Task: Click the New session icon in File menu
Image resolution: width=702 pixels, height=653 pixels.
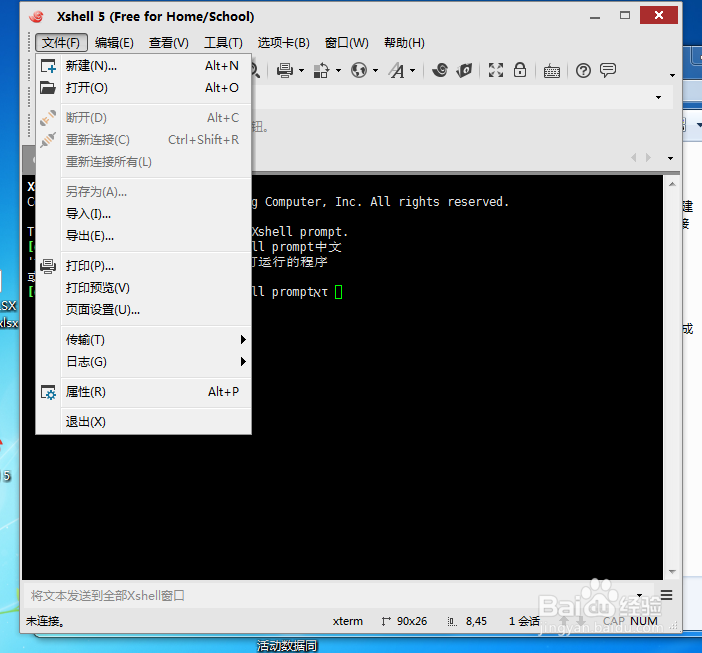Action: [48, 66]
